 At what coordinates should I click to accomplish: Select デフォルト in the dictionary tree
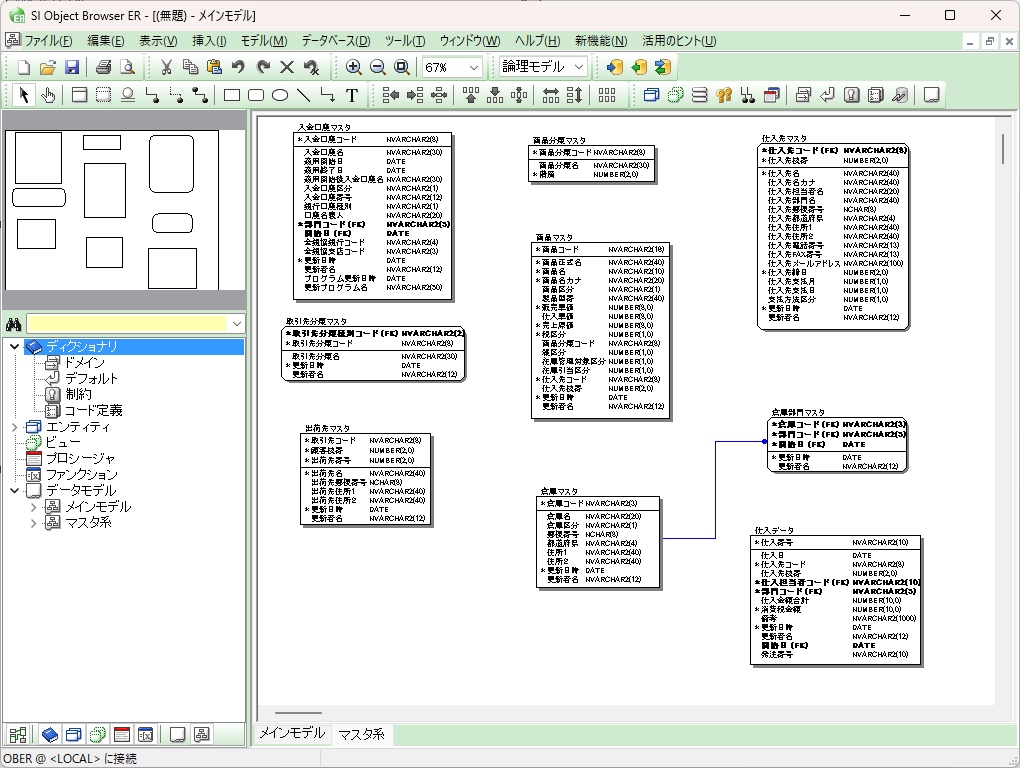pyautogui.click(x=91, y=378)
